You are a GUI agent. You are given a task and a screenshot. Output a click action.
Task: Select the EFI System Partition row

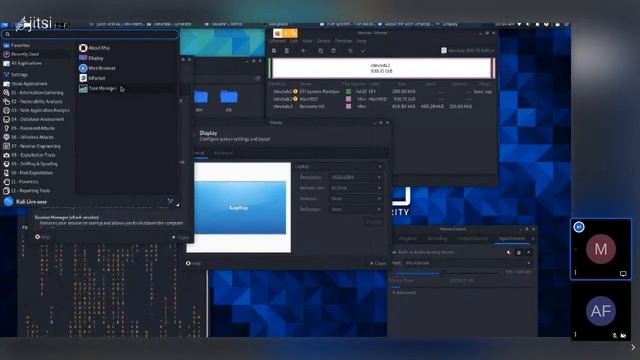(x=382, y=91)
